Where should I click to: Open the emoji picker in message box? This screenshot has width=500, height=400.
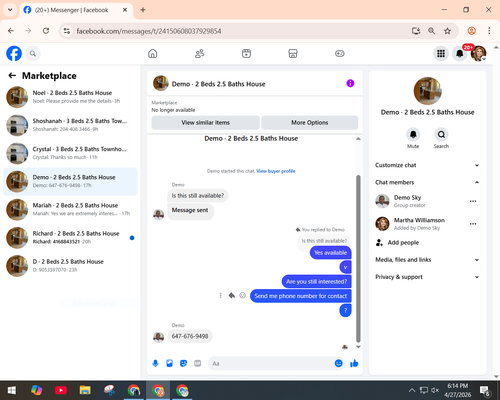coord(338,363)
